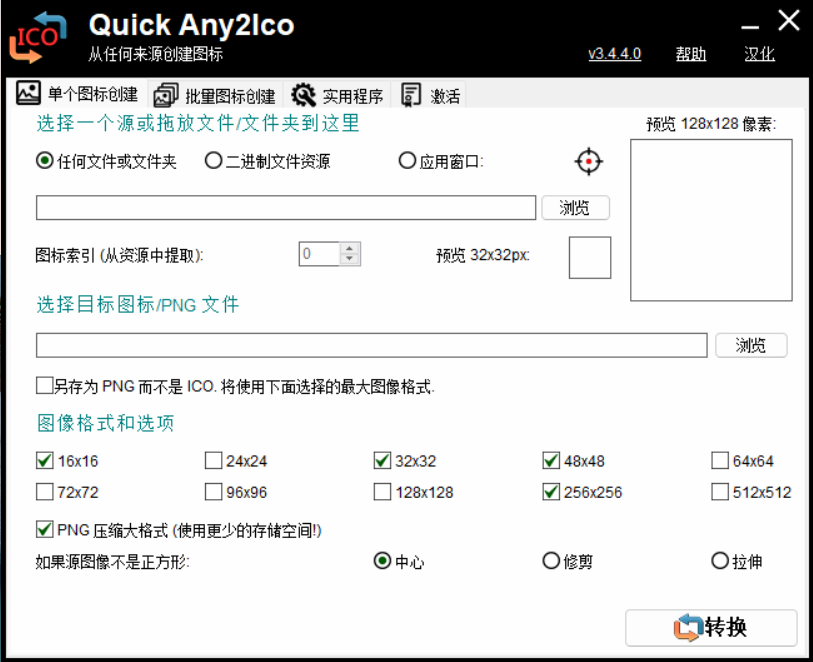Minimize the Quick Any2Ico window
Viewport: 813px width, 662px height.
point(750,26)
